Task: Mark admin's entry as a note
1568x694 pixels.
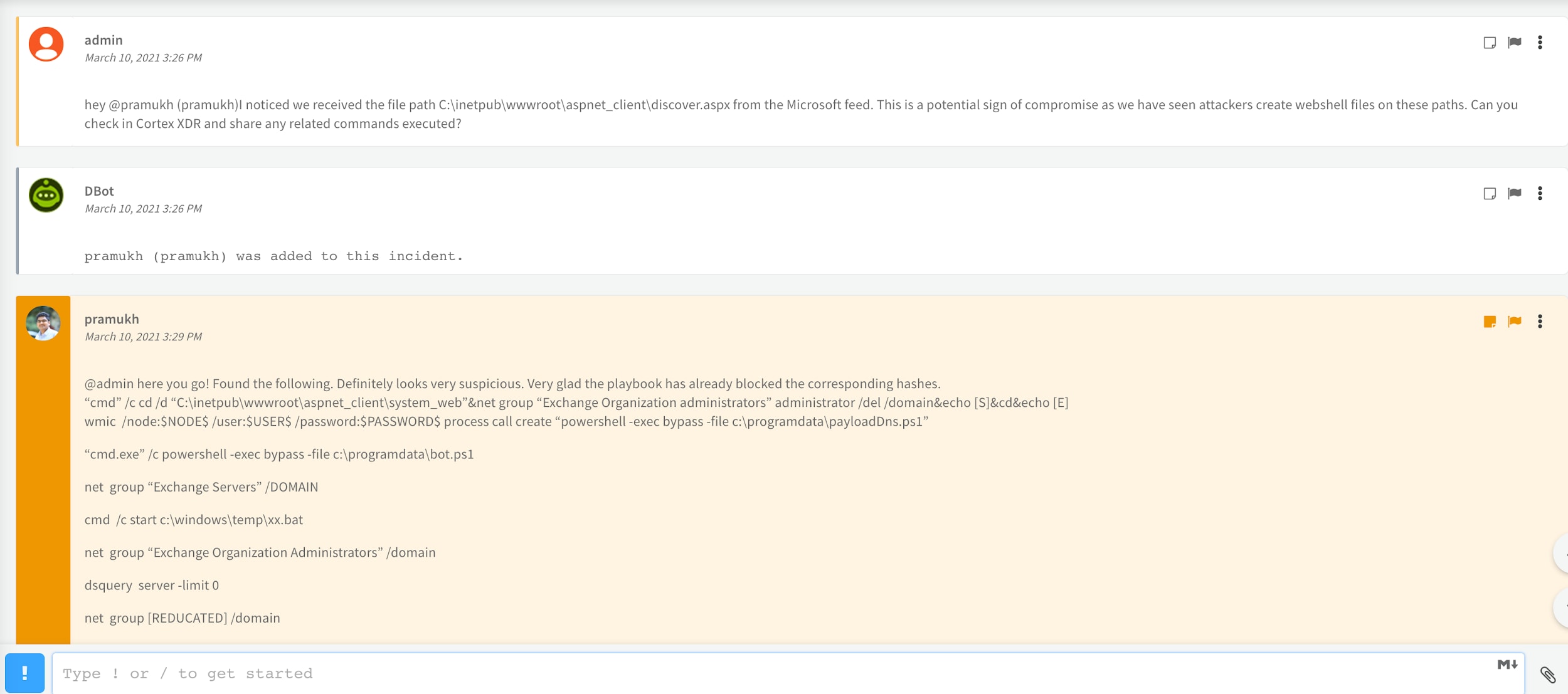Action: [1490, 43]
